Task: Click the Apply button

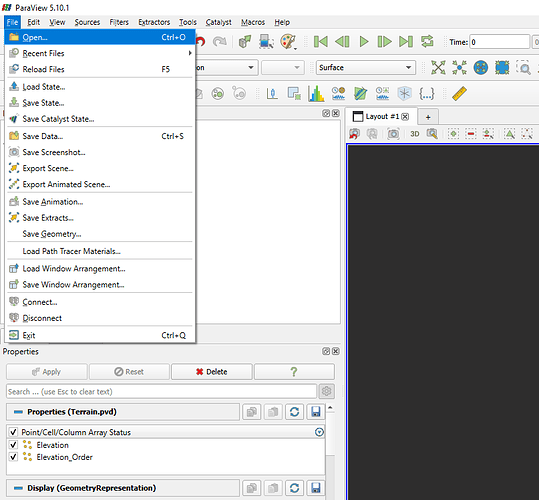Action: point(47,371)
